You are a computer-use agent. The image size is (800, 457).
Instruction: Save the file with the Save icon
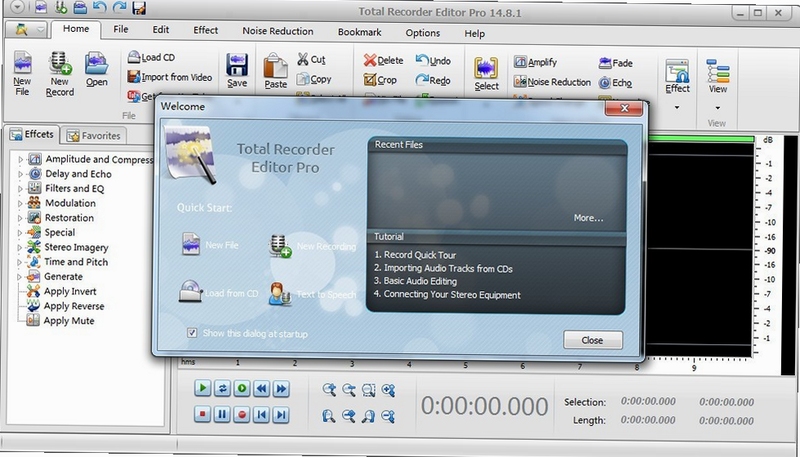coord(237,70)
